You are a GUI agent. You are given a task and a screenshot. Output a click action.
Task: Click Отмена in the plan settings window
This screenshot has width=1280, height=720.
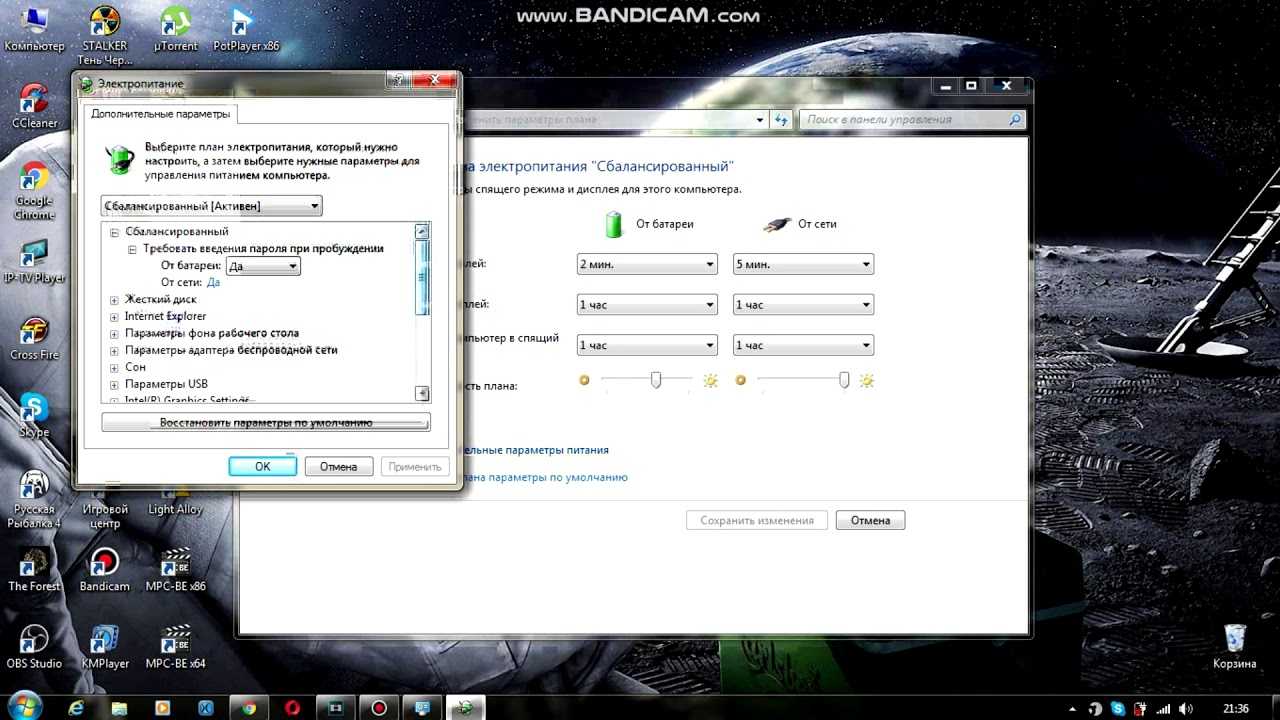pos(870,520)
